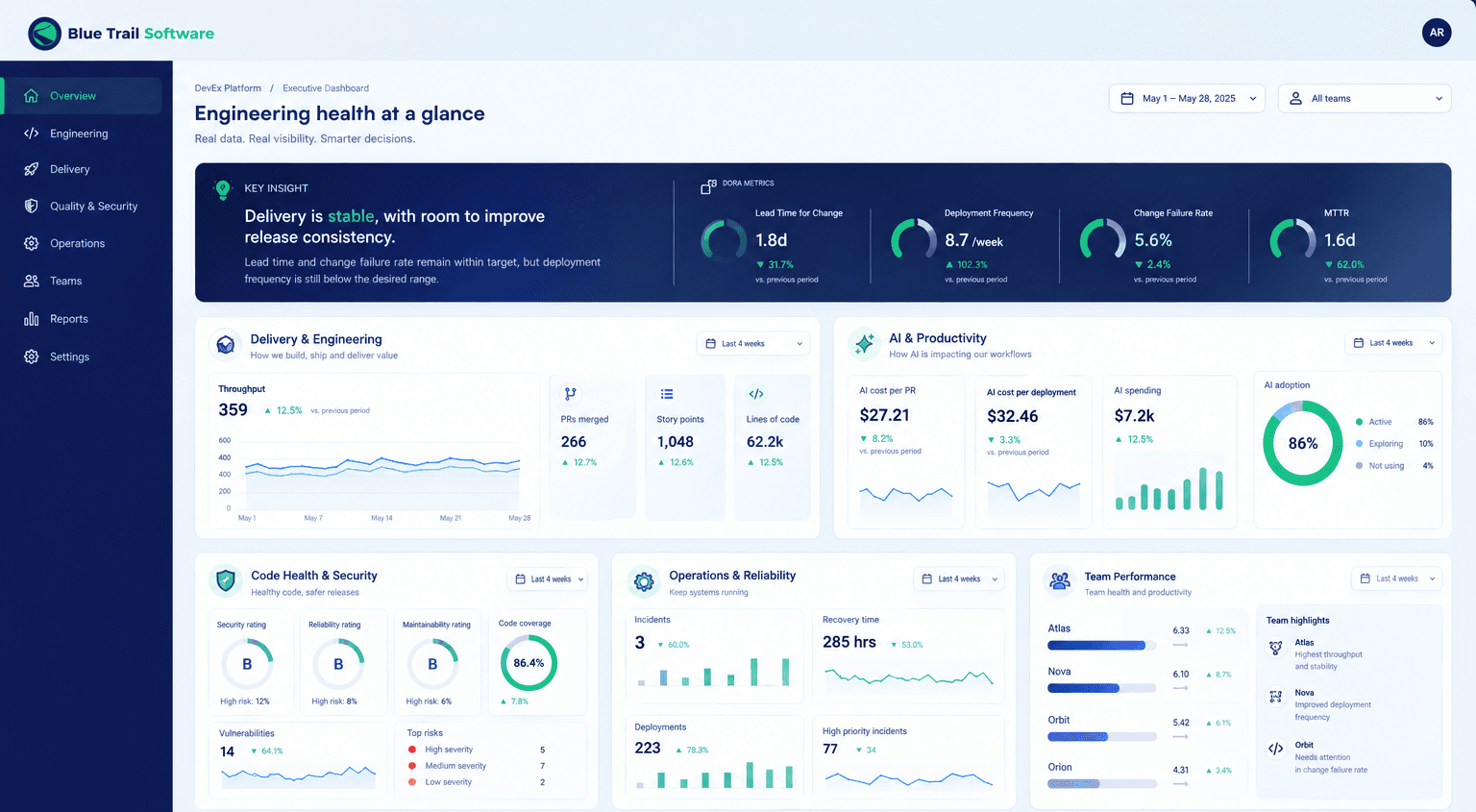Screen dimensions: 1476x812
Task: Click the Blue Trail Software logo icon
Action: [44, 34]
